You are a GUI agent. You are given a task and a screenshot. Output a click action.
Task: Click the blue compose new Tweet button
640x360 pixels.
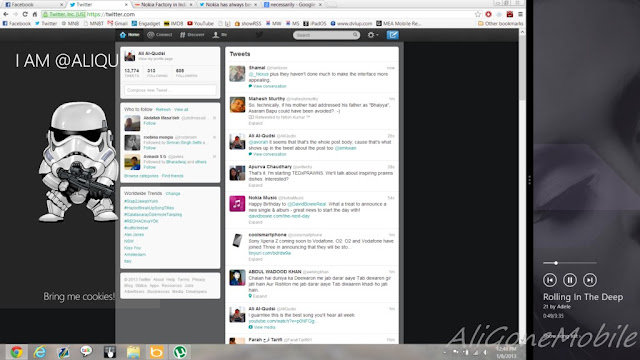point(393,35)
